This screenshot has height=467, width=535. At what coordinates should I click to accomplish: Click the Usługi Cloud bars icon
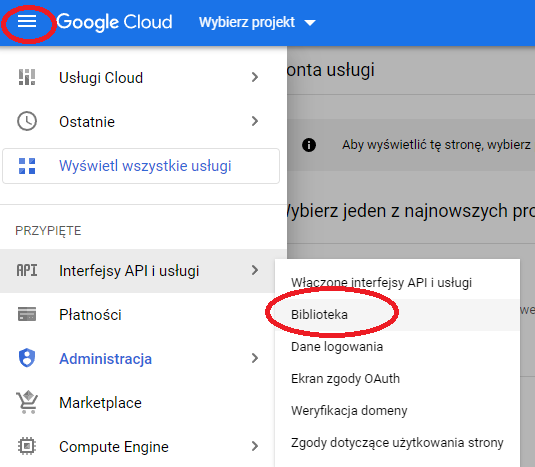(x=27, y=77)
